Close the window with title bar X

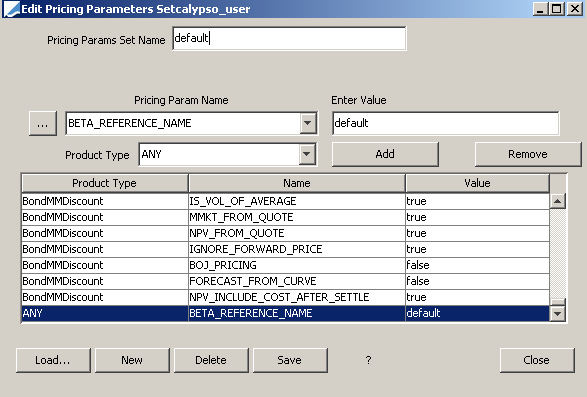574,9
